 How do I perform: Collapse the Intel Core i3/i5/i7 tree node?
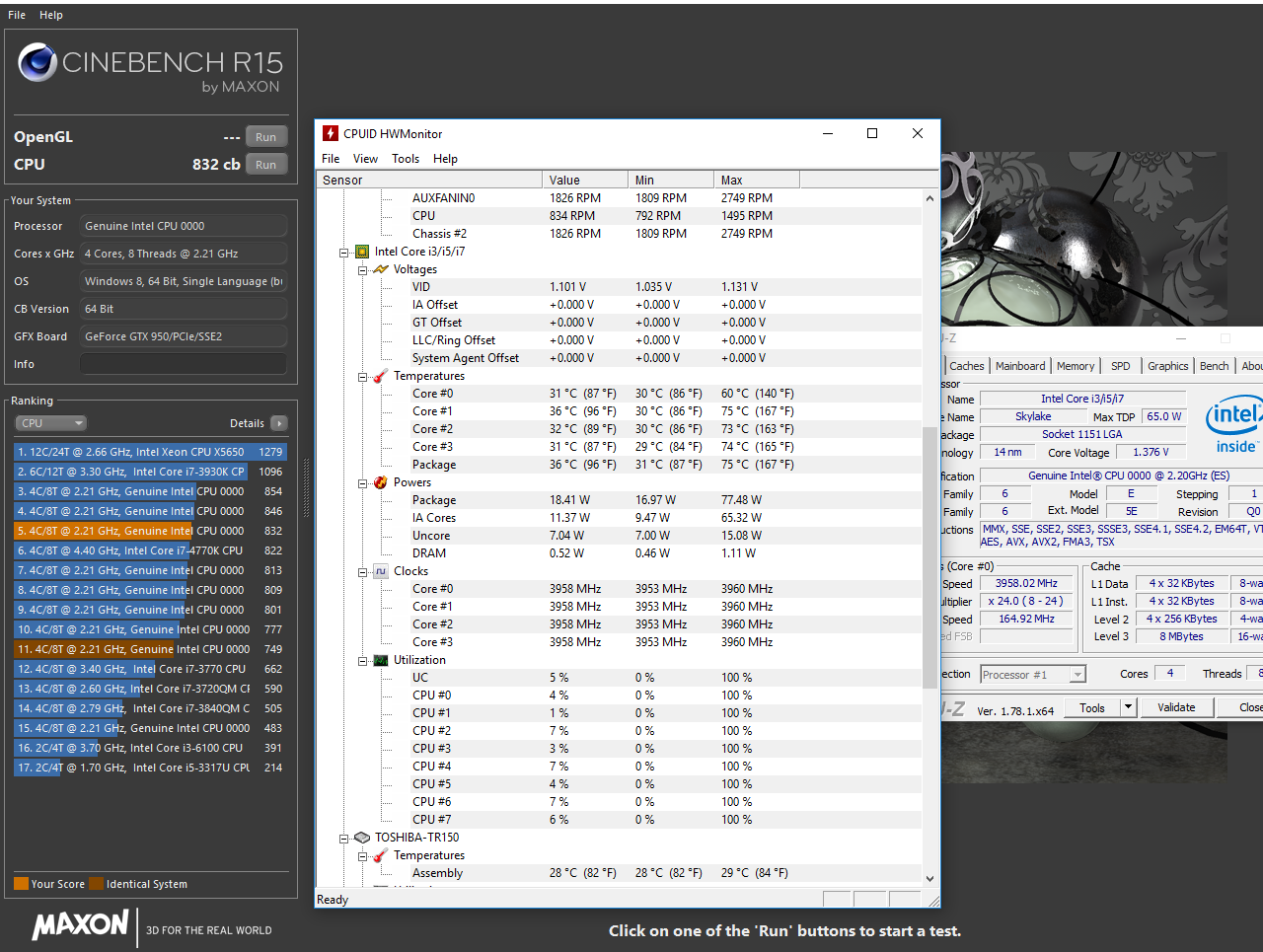pos(344,253)
